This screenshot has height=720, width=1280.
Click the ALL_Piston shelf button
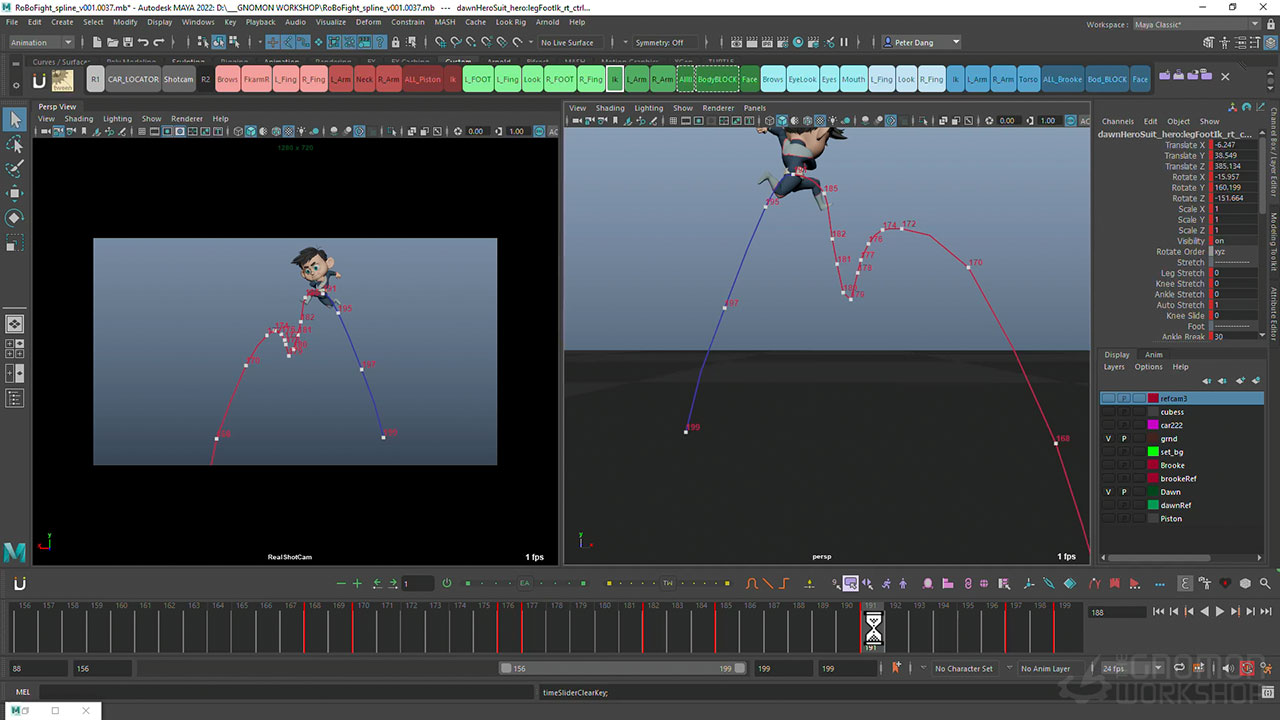coord(423,79)
